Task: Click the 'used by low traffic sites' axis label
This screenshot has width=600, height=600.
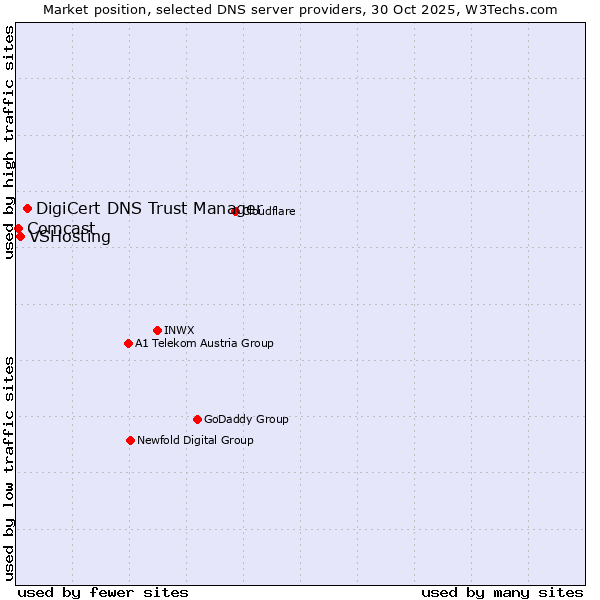Action: [9, 467]
